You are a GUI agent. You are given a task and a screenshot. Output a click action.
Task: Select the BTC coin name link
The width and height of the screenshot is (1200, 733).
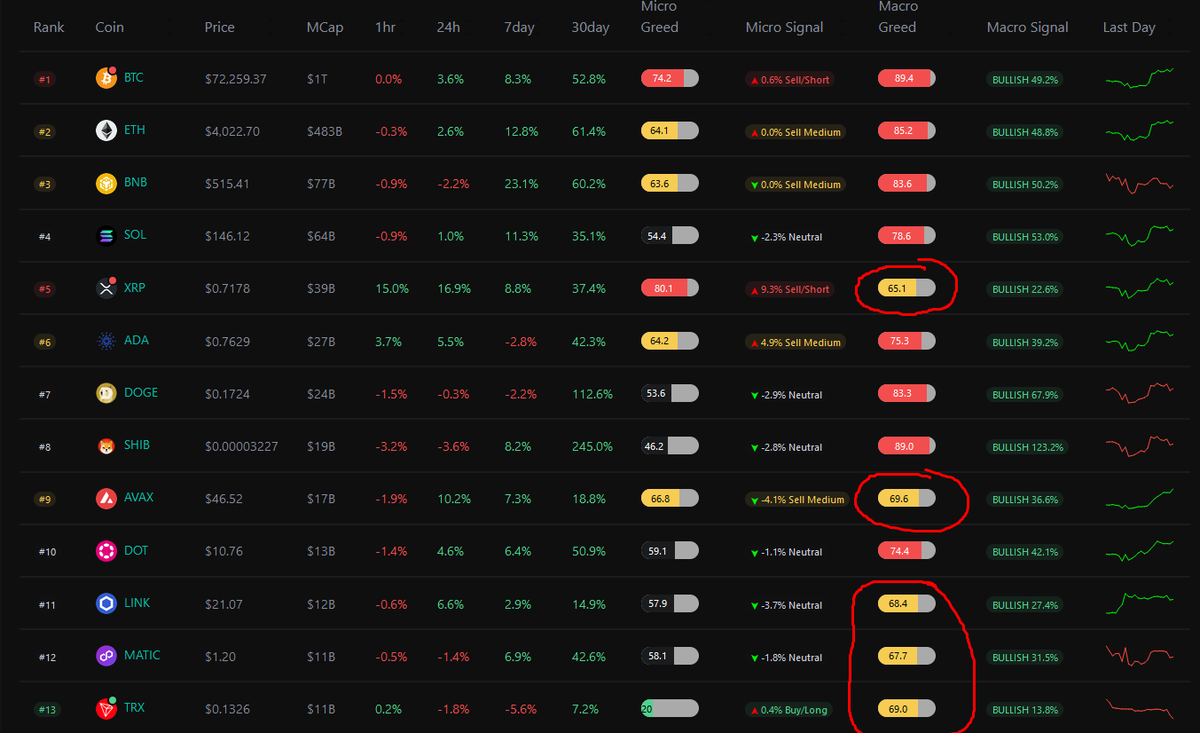134,77
